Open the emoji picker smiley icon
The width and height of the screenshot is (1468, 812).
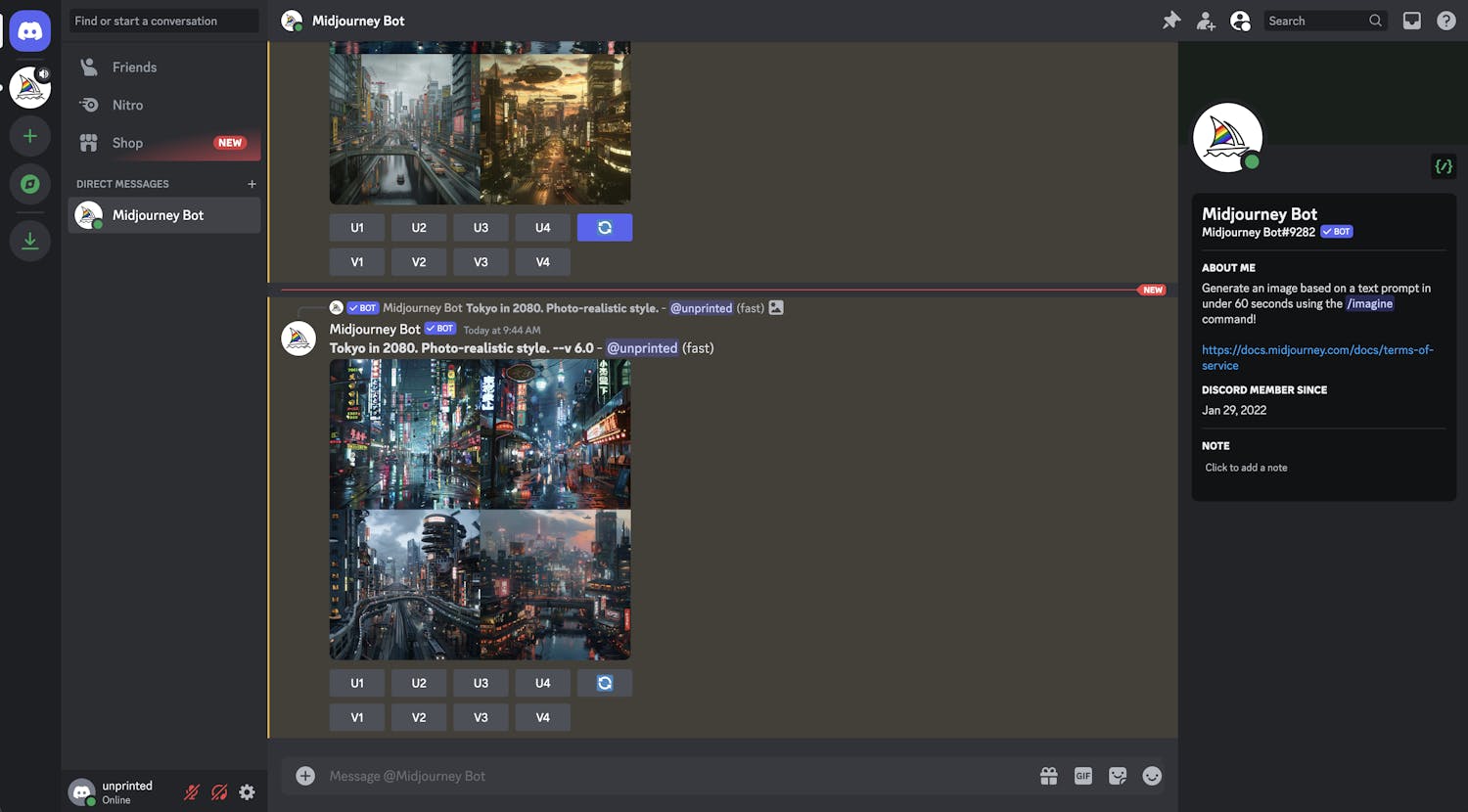click(x=1152, y=776)
